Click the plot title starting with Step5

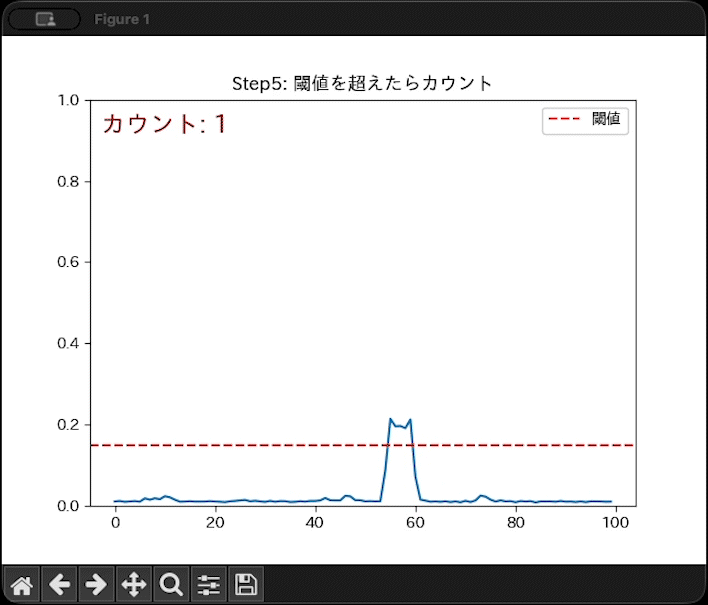coord(362,84)
